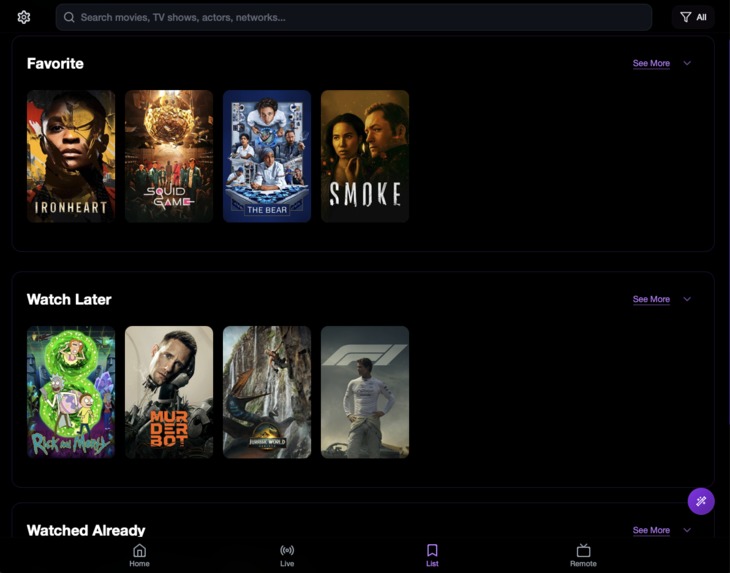This screenshot has height=573, width=730.
Task: Open The Bear poster
Action: point(267,156)
